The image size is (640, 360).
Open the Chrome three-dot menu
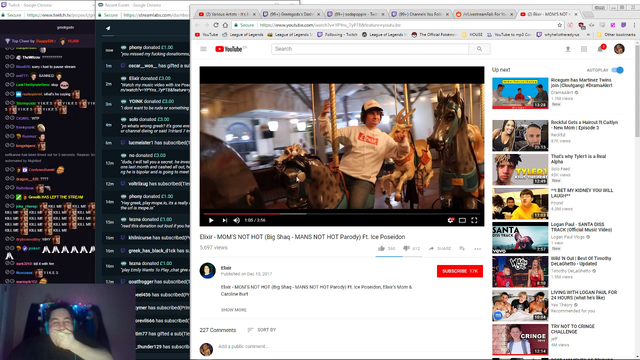tap(634, 25)
